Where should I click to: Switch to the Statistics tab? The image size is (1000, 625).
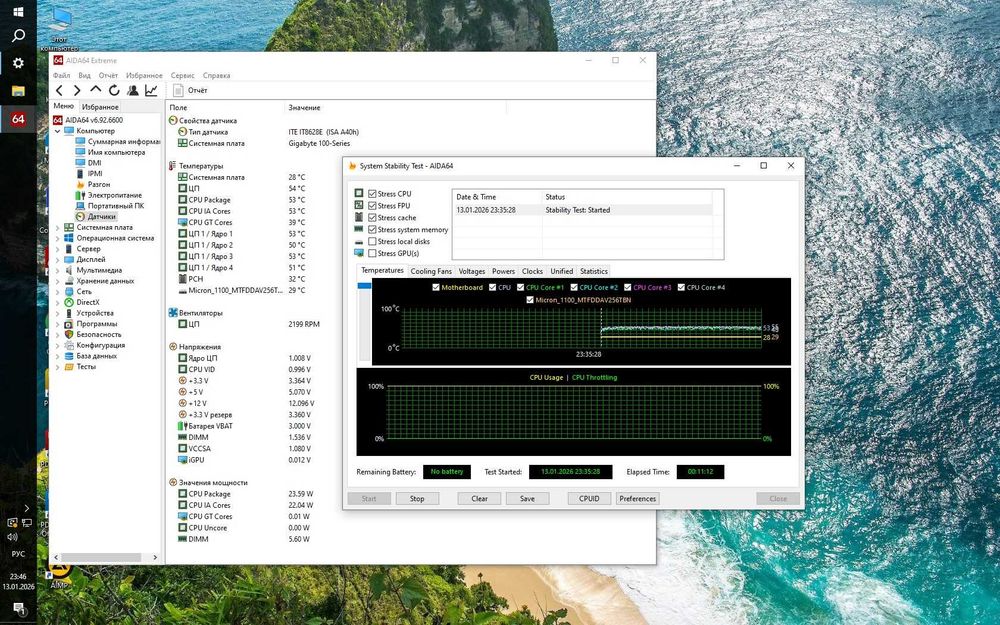(x=594, y=271)
